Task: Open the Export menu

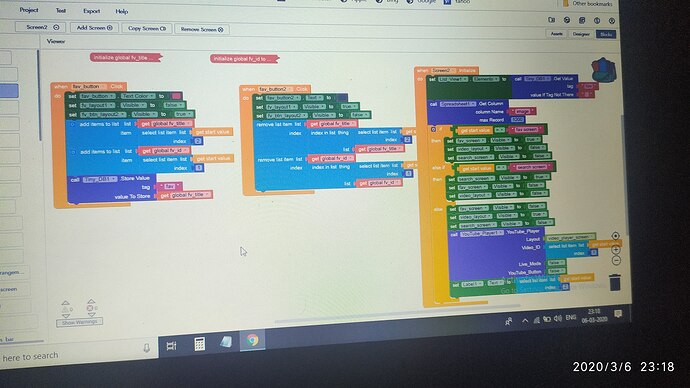Action: pyautogui.click(x=92, y=11)
